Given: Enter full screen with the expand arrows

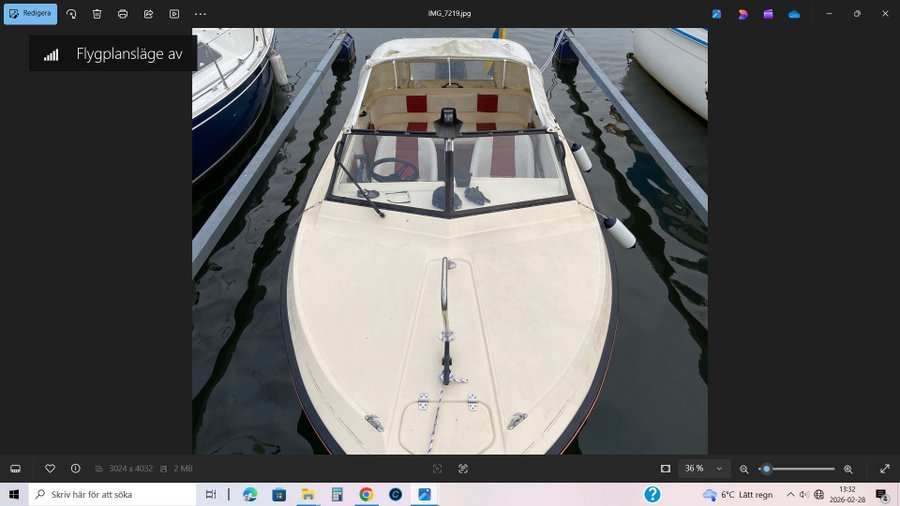Looking at the screenshot, I should point(884,468).
